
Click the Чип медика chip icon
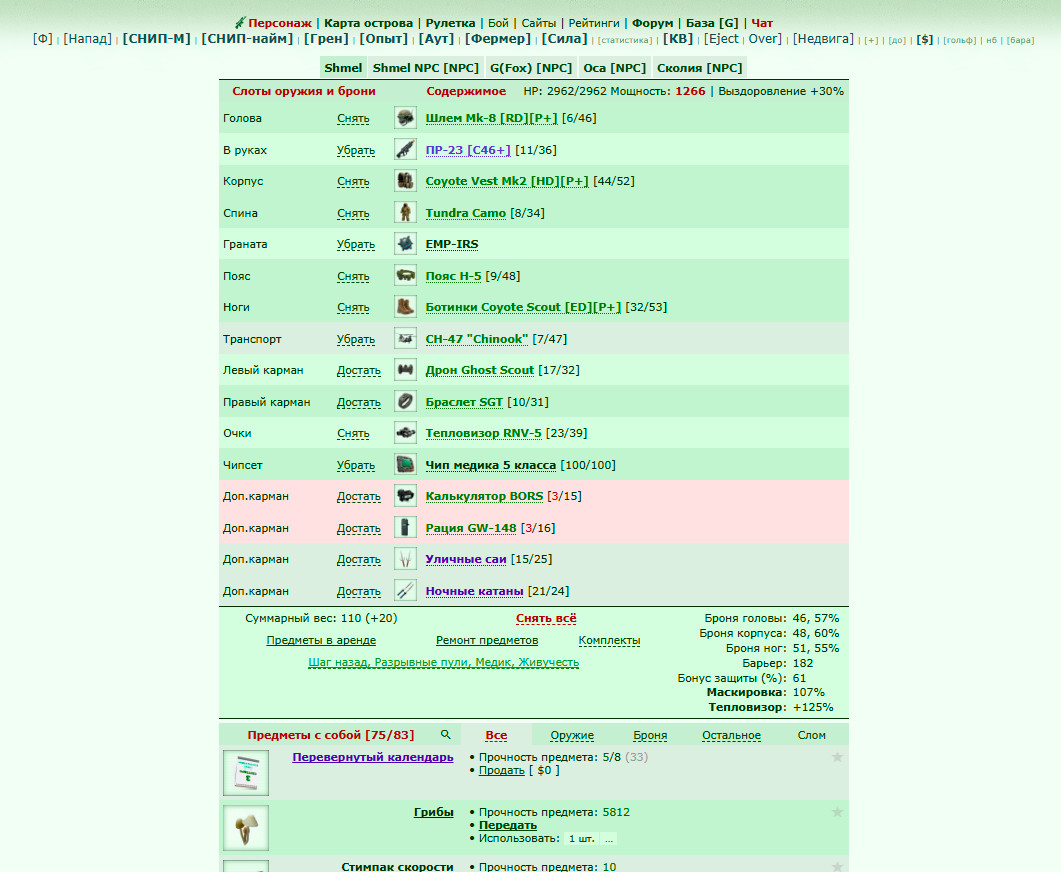pyautogui.click(x=405, y=465)
